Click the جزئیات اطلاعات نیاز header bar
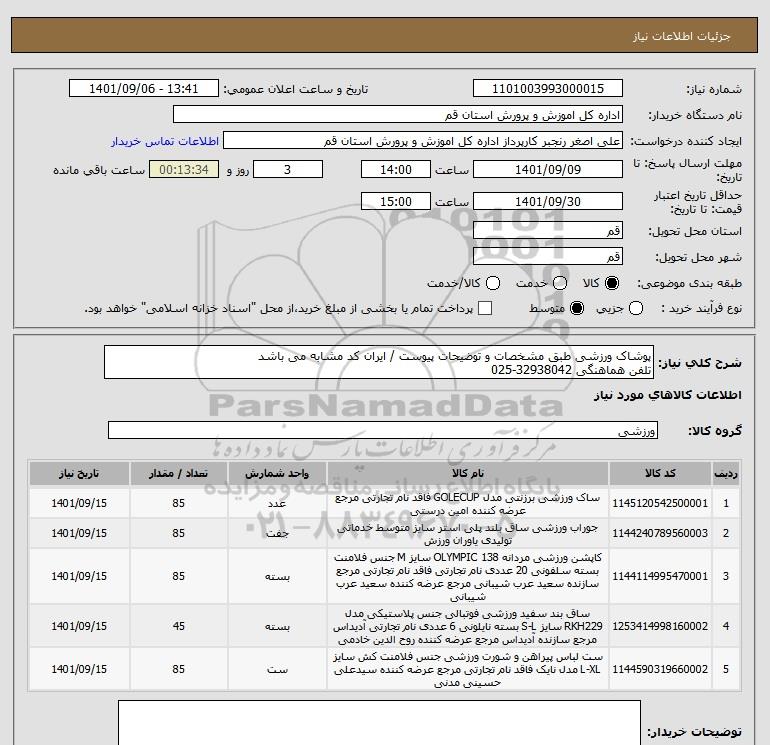Viewport: 770px width, 745px height. tap(384, 35)
